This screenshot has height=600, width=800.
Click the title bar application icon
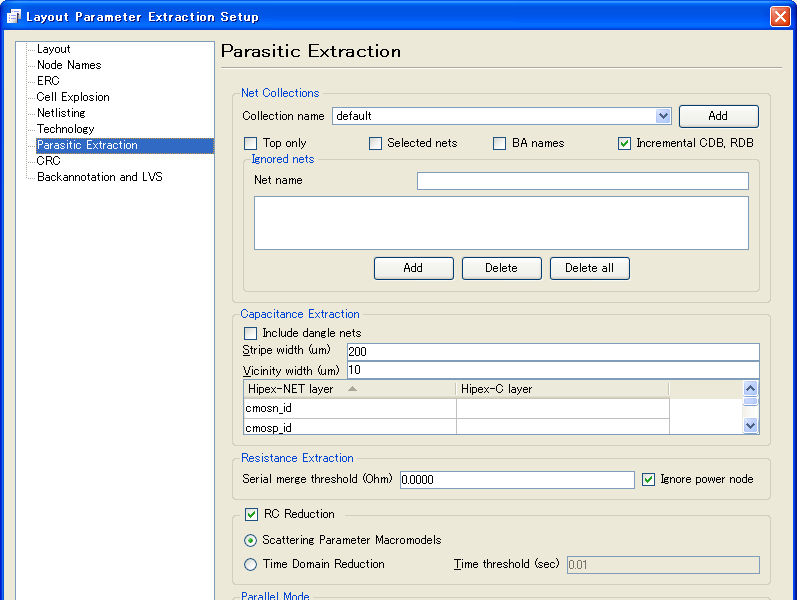click(x=13, y=17)
